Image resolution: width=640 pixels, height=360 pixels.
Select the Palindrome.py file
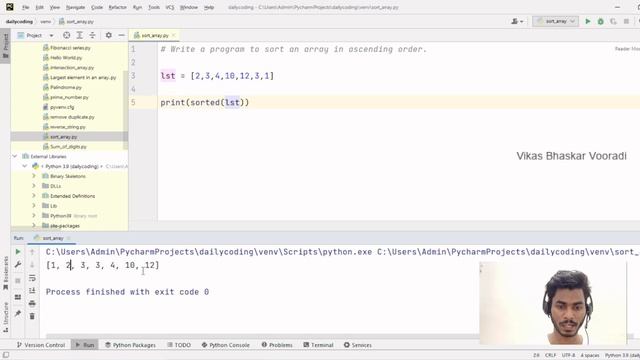[x=65, y=87]
